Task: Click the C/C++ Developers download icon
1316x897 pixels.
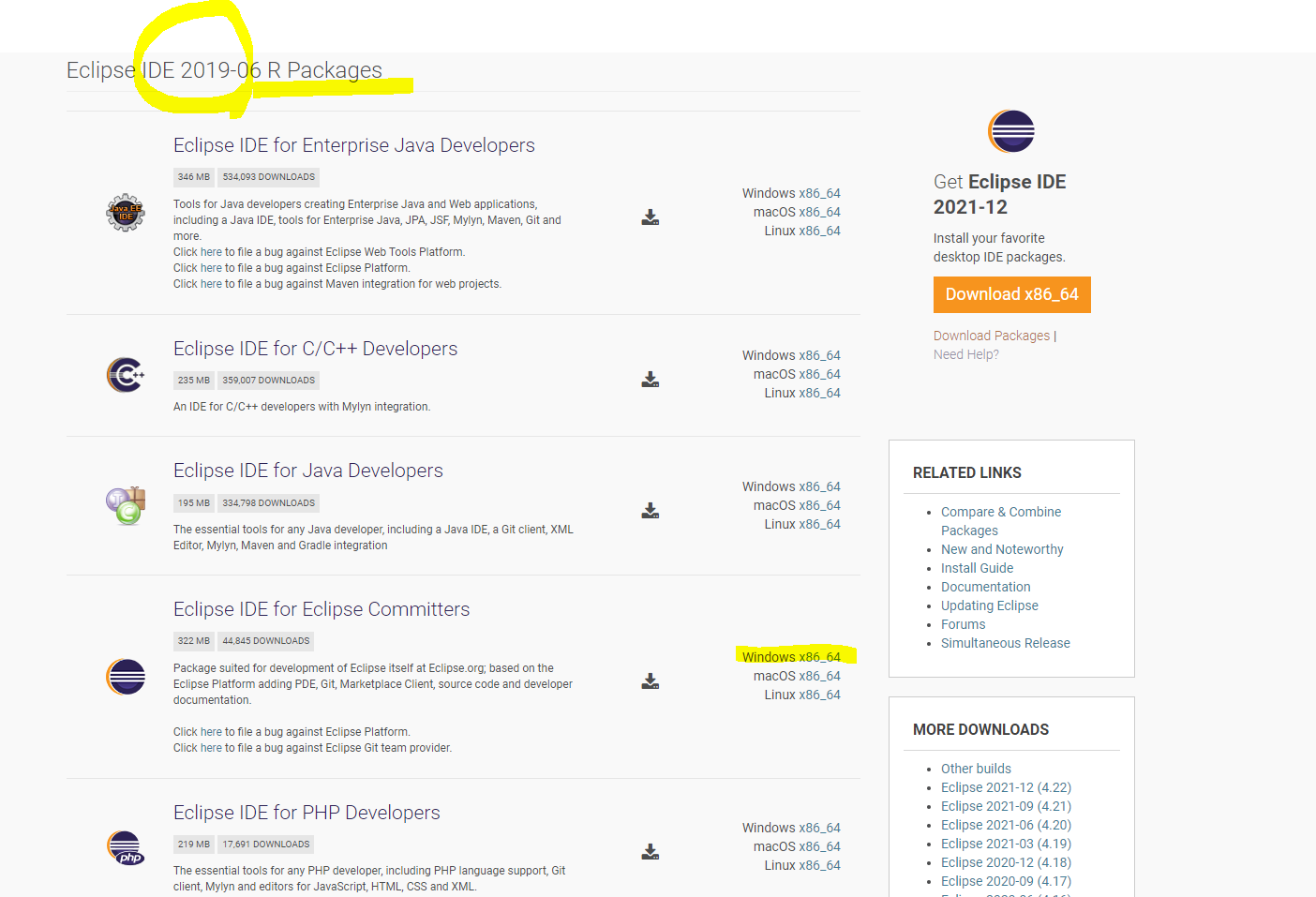Action: point(651,380)
